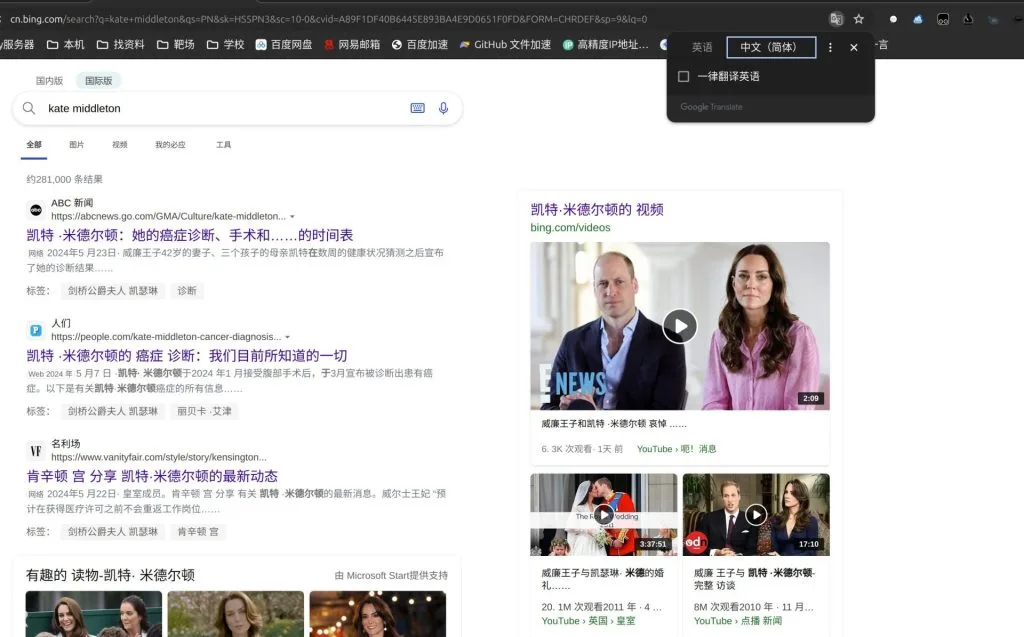Click the 由 Microsoft Start提供支持 label
The width and height of the screenshot is (1024, 637).
tap(391, 576)
